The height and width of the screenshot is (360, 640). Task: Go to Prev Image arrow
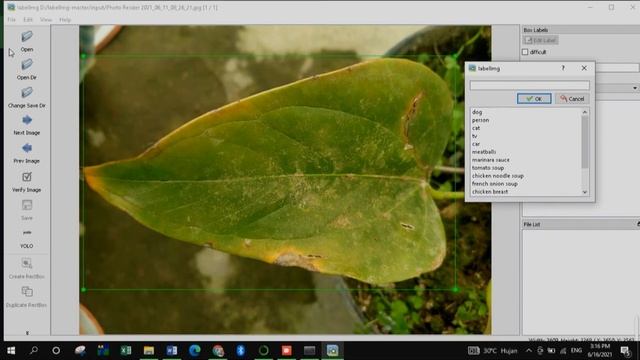(x=27, y=148)
